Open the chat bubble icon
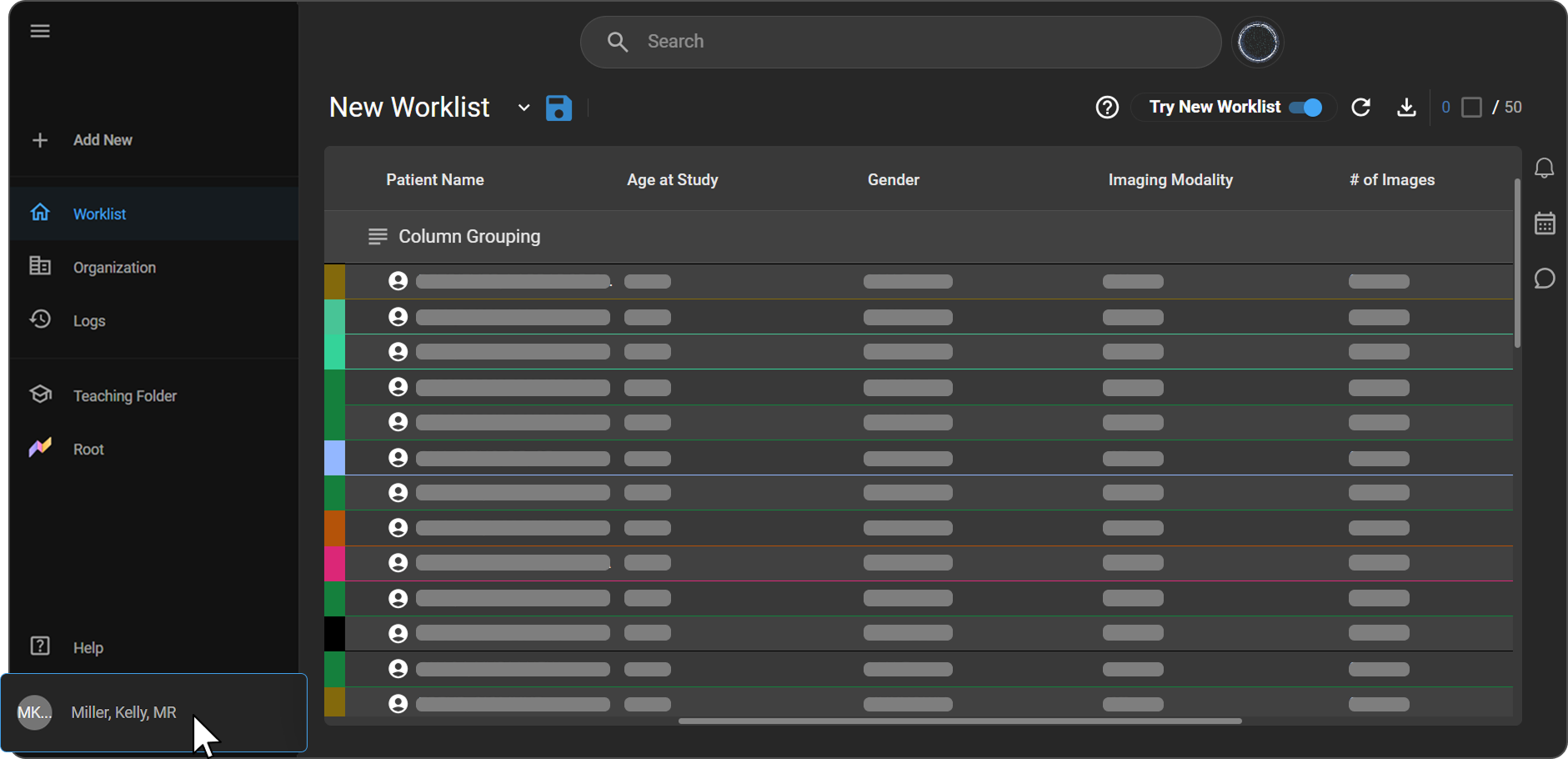Image resolution: width=1568 pixels, height=759 pixels. point(1545,279)
